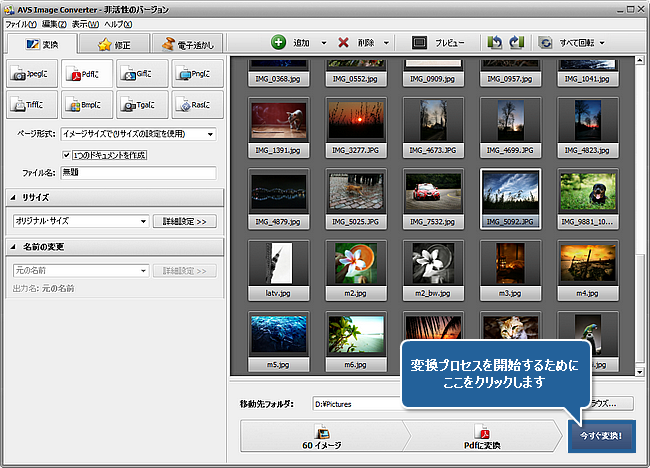Select the Jpeg output format icon

(x=32, y=73)
